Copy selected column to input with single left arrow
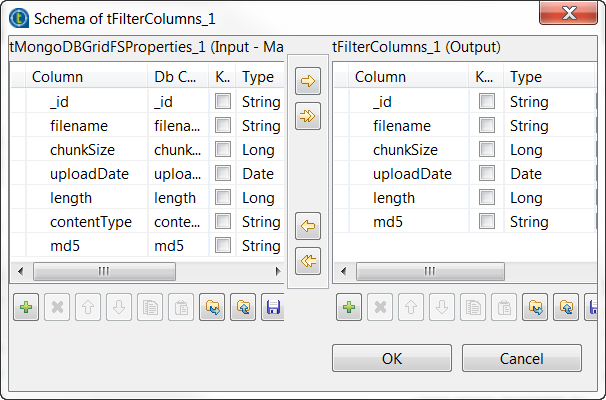This screenshot has height=400, width=606. 308,227
